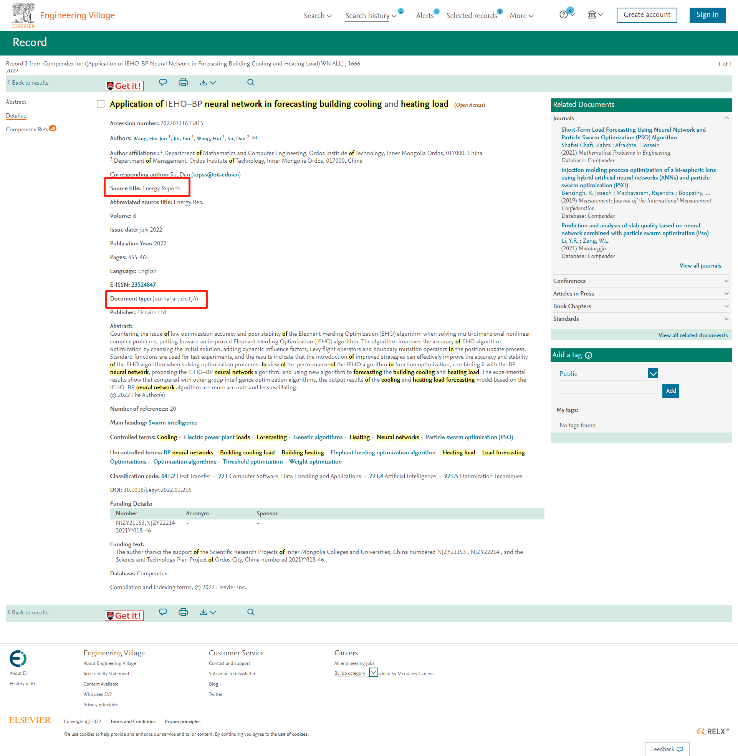Image resolution: width=738 pixels, height=756 pixels.
Task: Click the Elsevier wordmark in footer
Action: pos(30,720)
